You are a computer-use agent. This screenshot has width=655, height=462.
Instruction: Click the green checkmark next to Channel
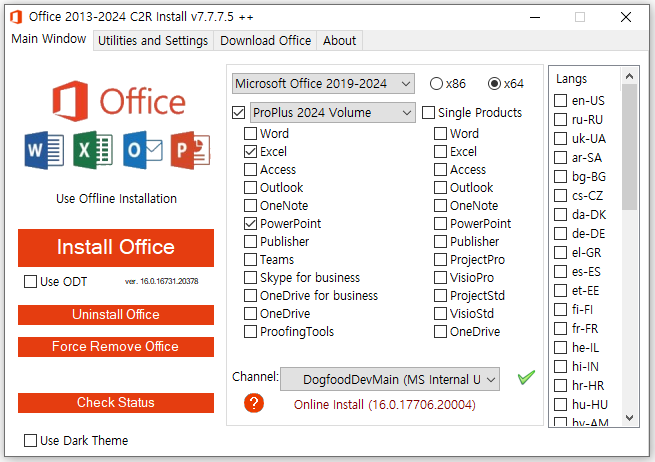click(526, 378)
